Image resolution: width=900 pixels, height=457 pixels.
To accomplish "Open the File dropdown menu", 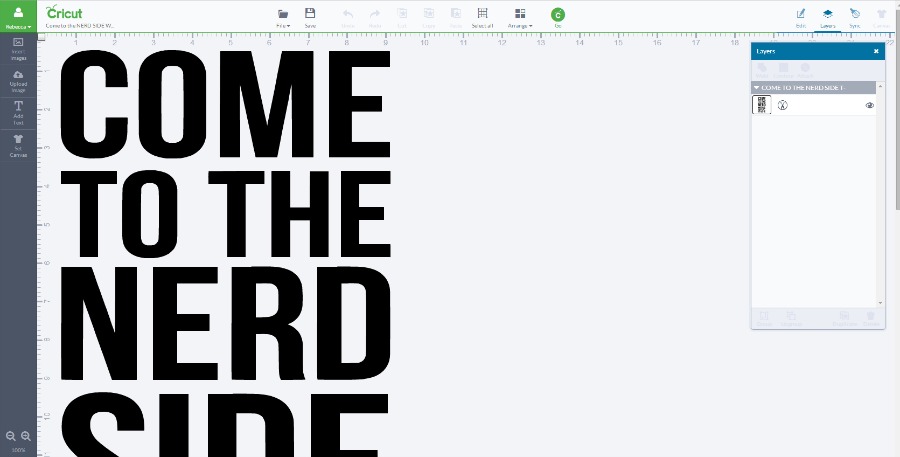I will coord(283,18).
